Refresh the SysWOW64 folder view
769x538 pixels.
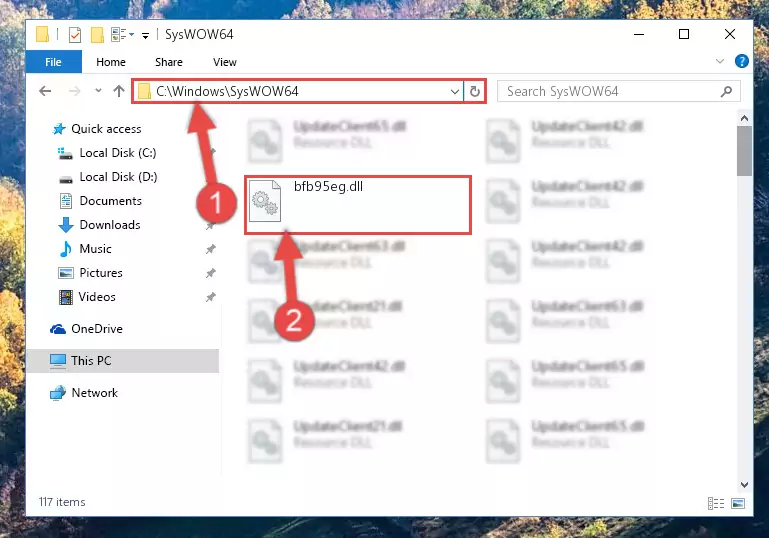point(475,92)
